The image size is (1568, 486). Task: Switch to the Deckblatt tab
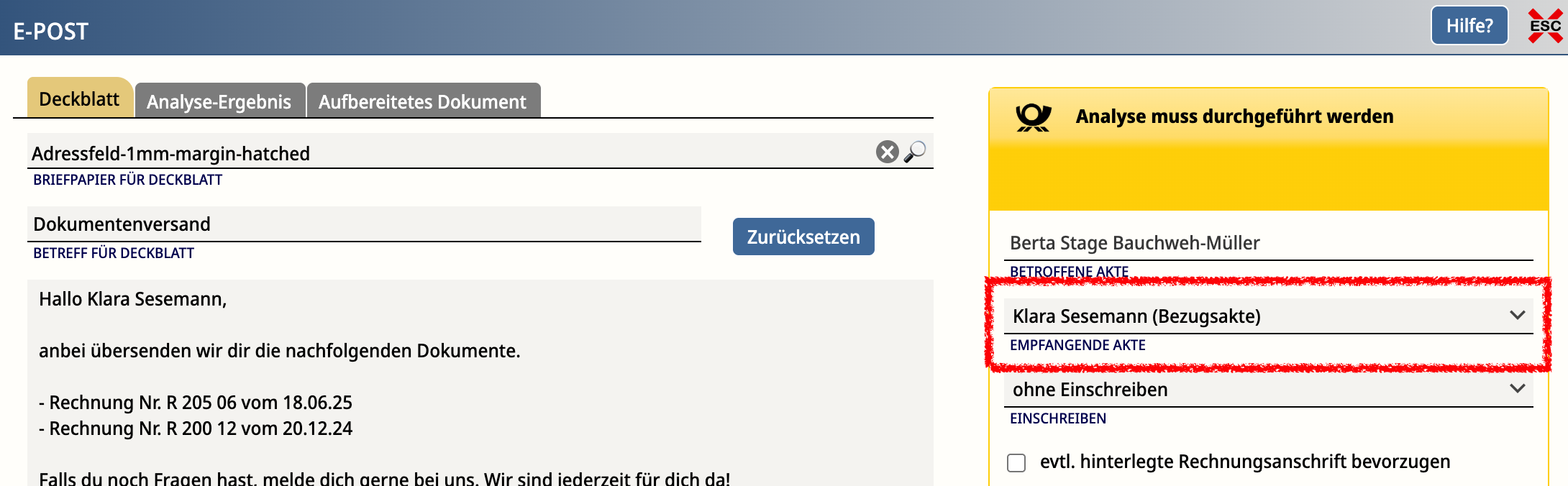(x=79, y=99)
